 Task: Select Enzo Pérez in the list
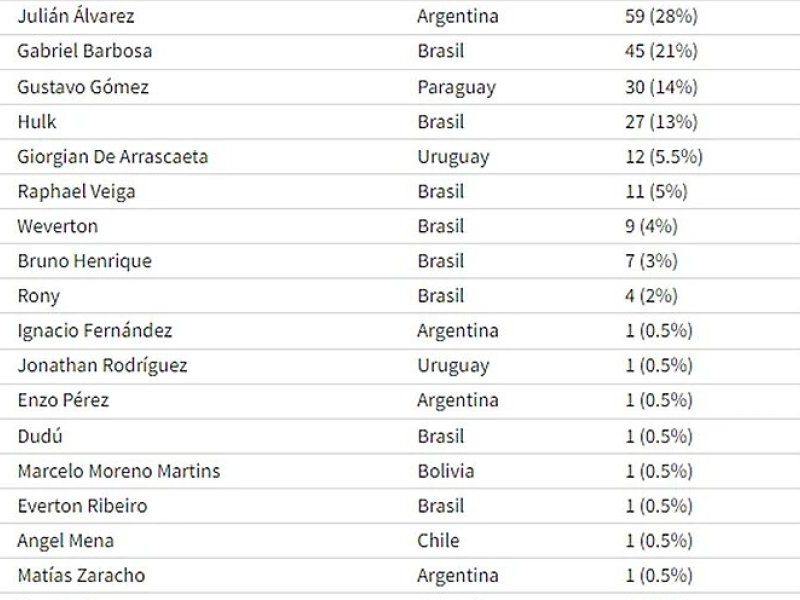63,400
